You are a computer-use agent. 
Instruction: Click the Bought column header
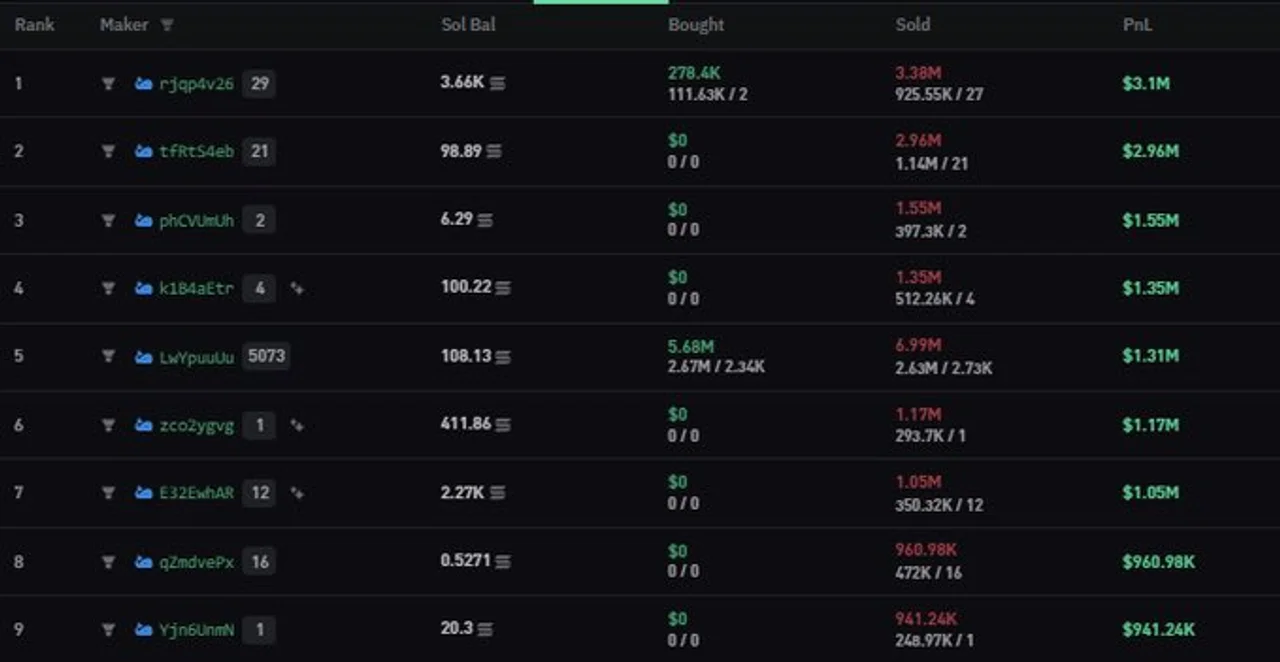(x=695, y=25)
